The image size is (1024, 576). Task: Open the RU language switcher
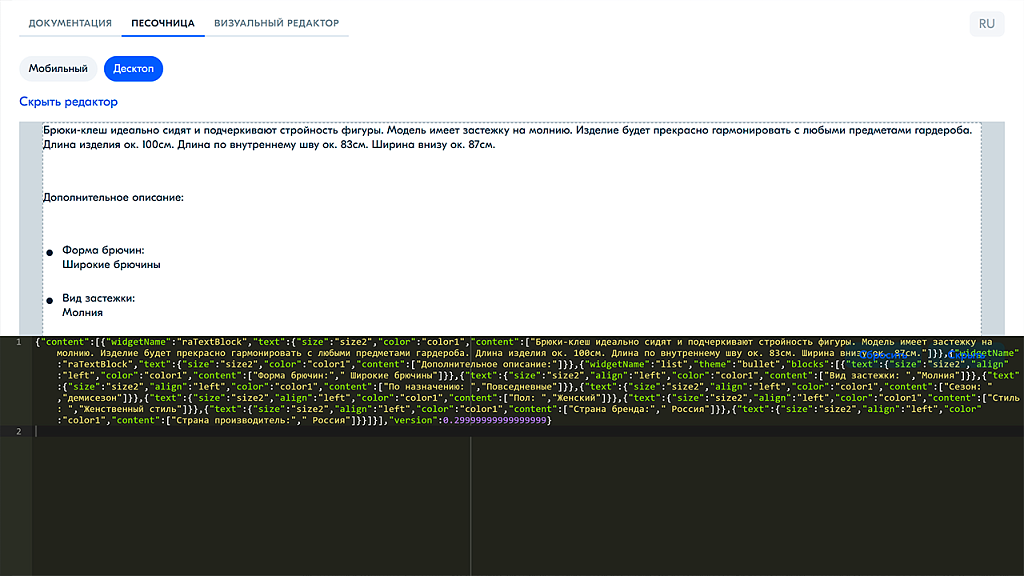pyautogui.click(x=986, y=24)
